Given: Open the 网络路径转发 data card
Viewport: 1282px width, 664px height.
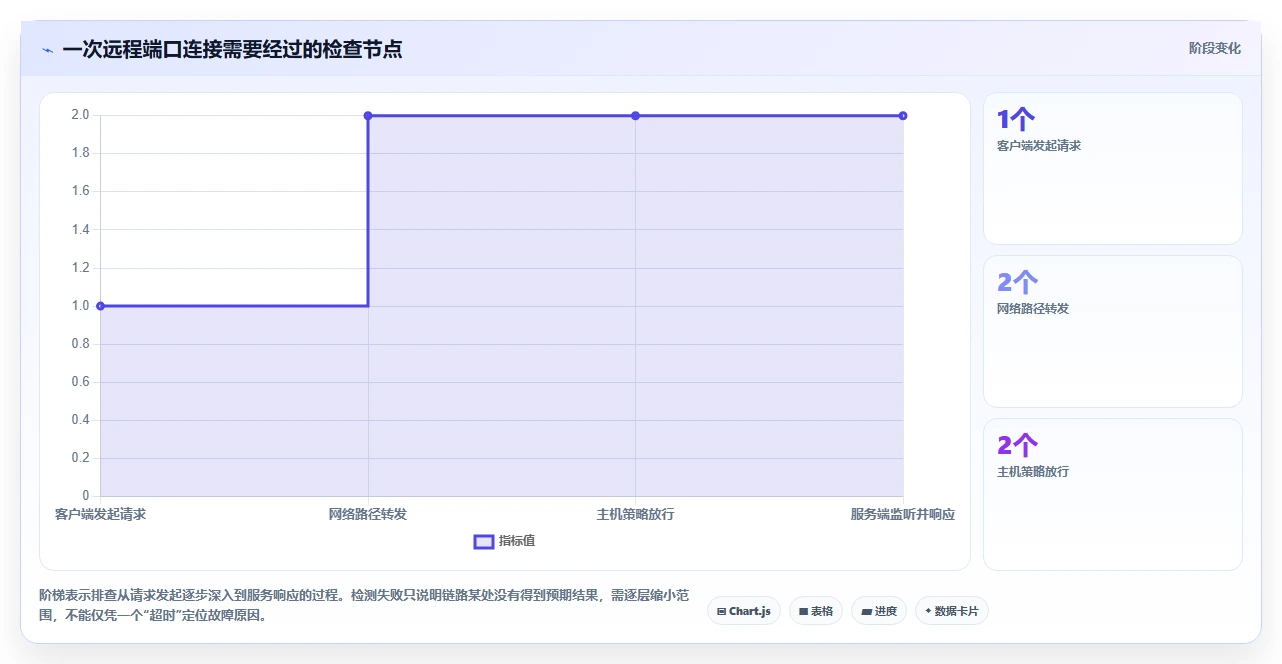Looking at the screenshot, I should point(1113,332).
